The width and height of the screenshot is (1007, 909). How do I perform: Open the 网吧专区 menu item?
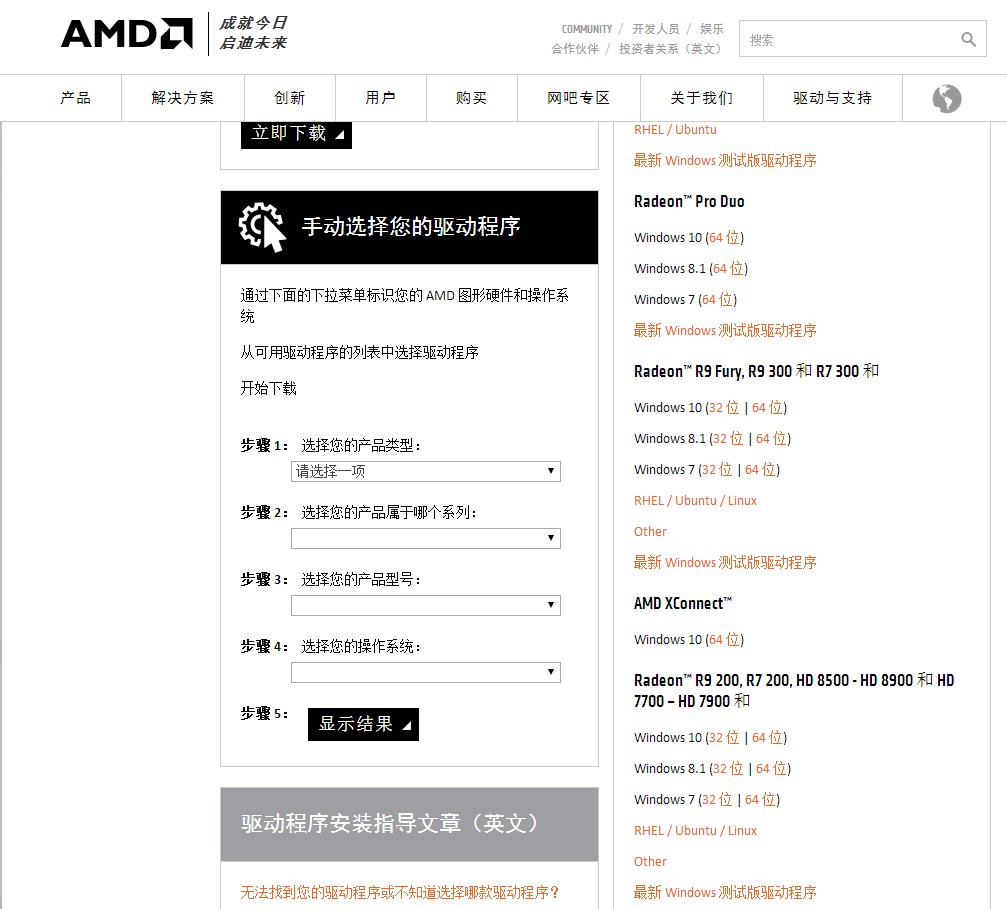[x=577, y=98]
